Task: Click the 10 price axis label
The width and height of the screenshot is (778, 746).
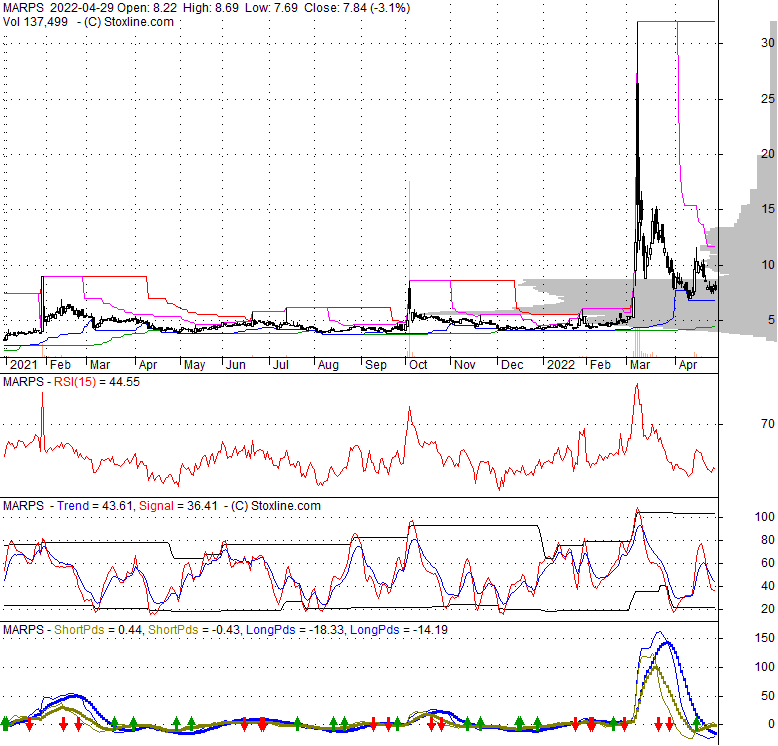Action: pos(768,264)
